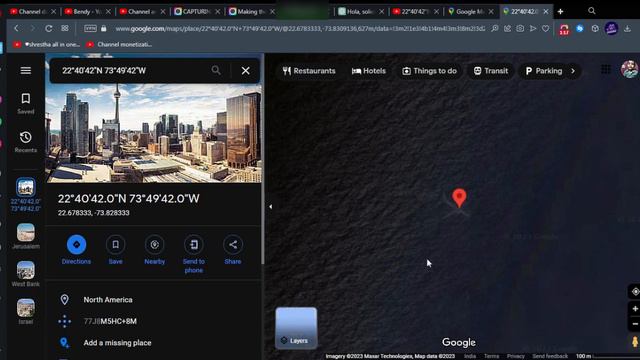The image size is (640, 360).
Task: Click the red map pin marker
Action: (x=459, y=198)
